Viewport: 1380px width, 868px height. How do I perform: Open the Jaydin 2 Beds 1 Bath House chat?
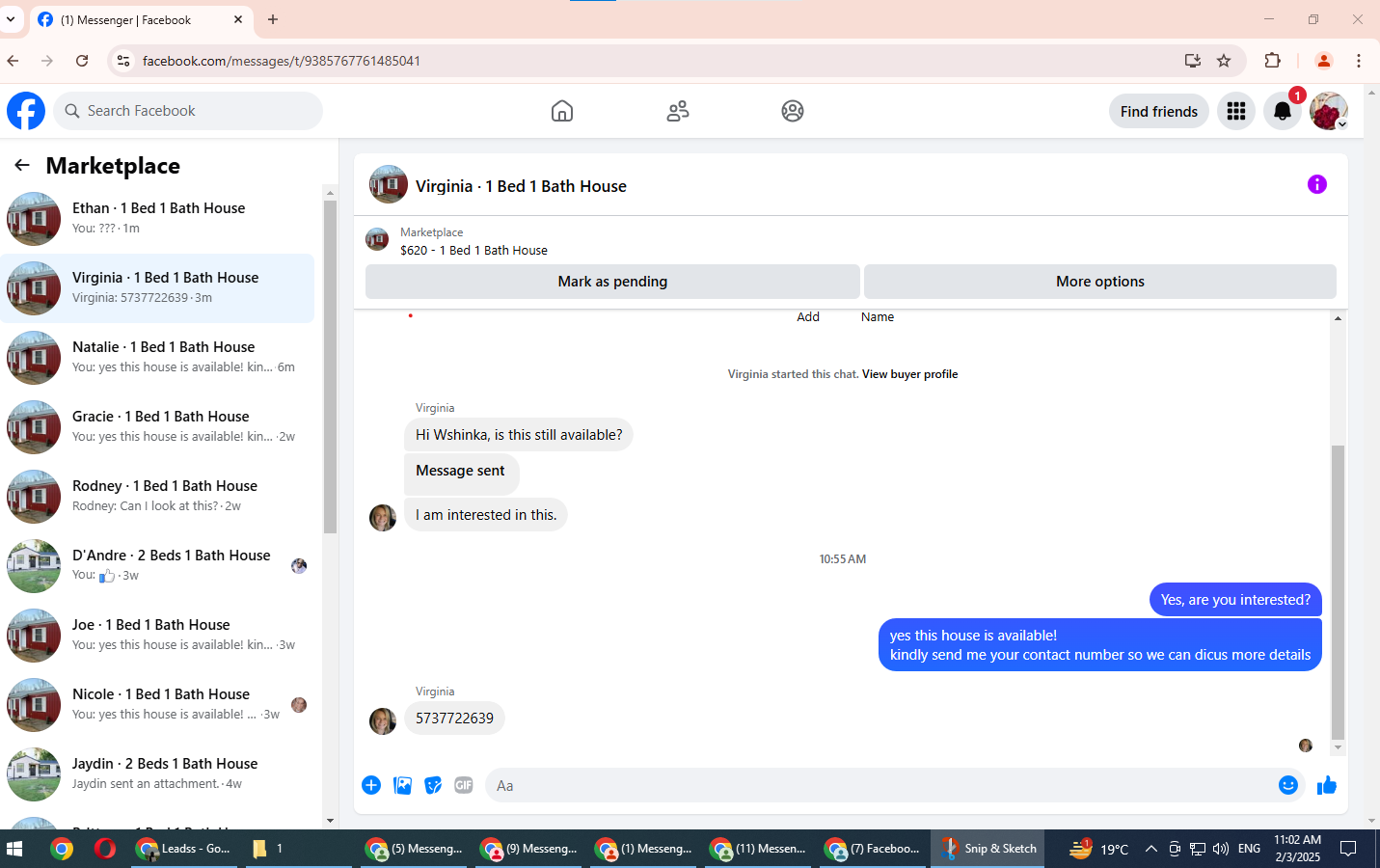(x=159, y=774)
